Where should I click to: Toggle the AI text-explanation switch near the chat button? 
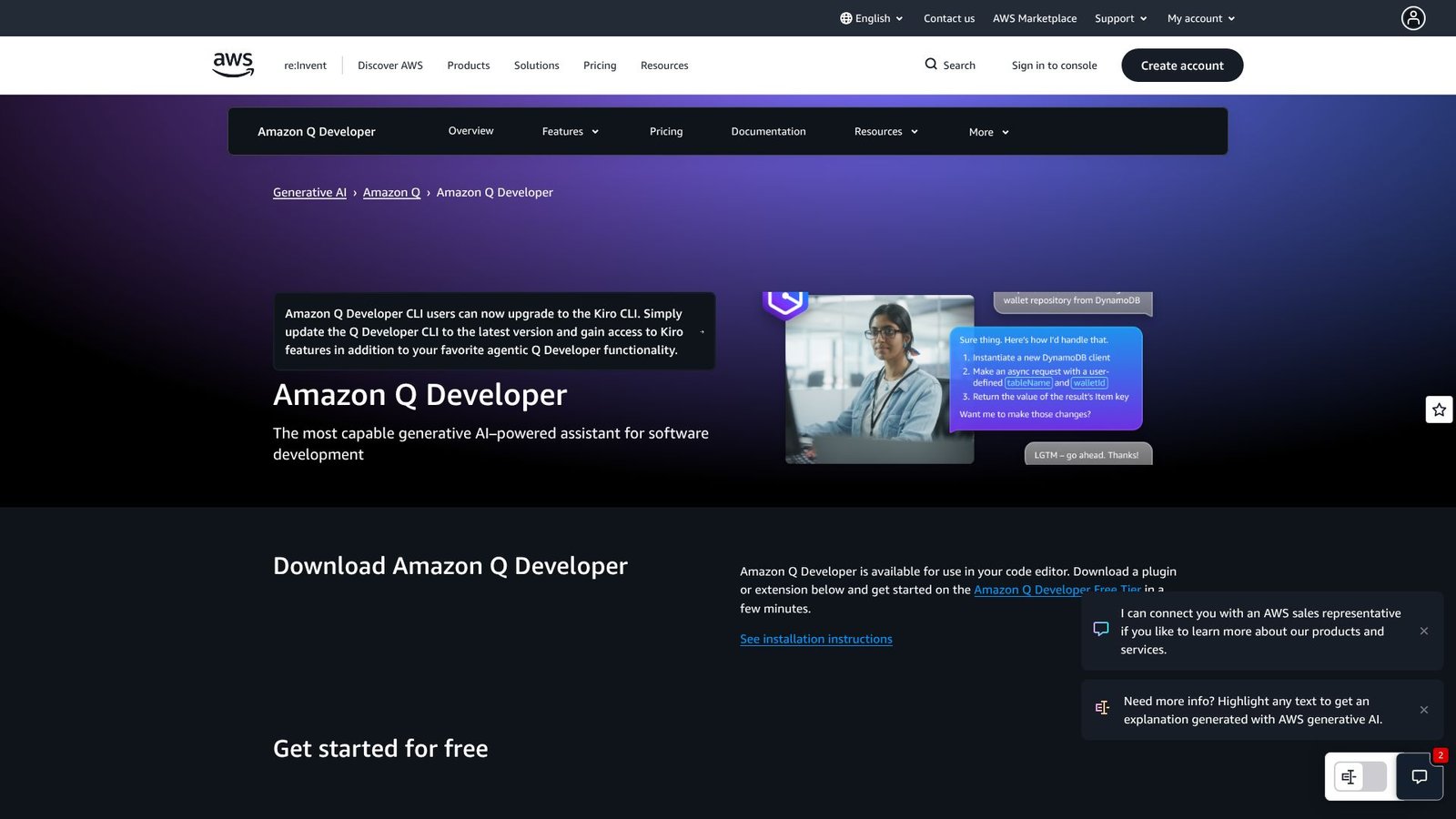(1359, 777)
